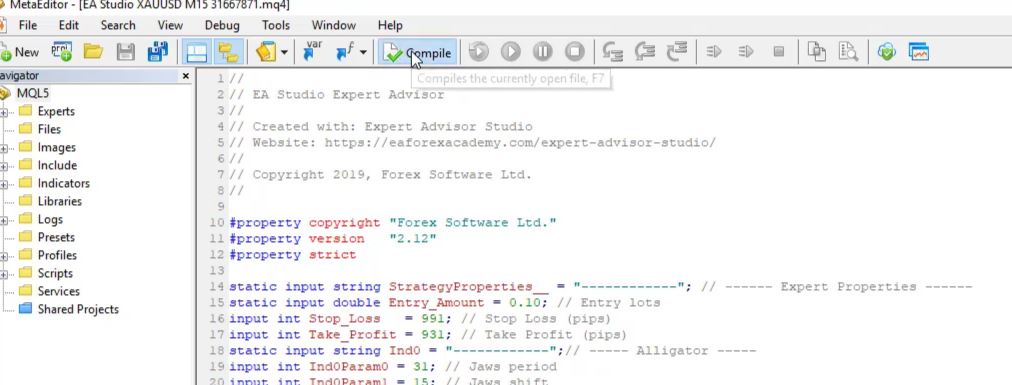Image resolution: width=1012 pixels, height=385 pixels.
Task: Select the Shared Projects folder
Action: (77, 309)
